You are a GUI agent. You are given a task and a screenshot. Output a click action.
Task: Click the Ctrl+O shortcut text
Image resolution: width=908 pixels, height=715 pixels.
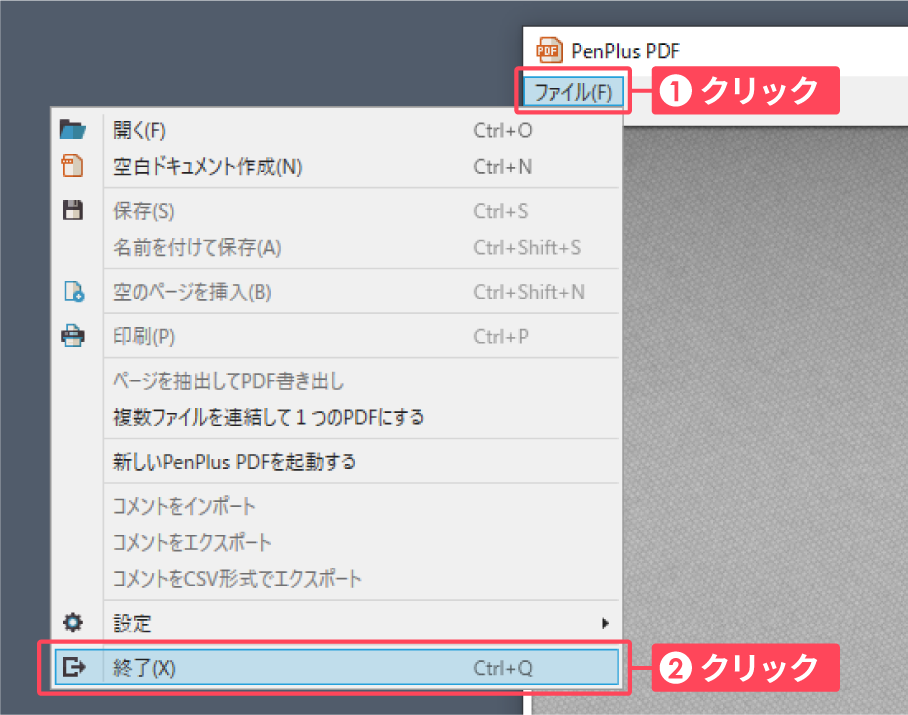(x=503, y=130)
